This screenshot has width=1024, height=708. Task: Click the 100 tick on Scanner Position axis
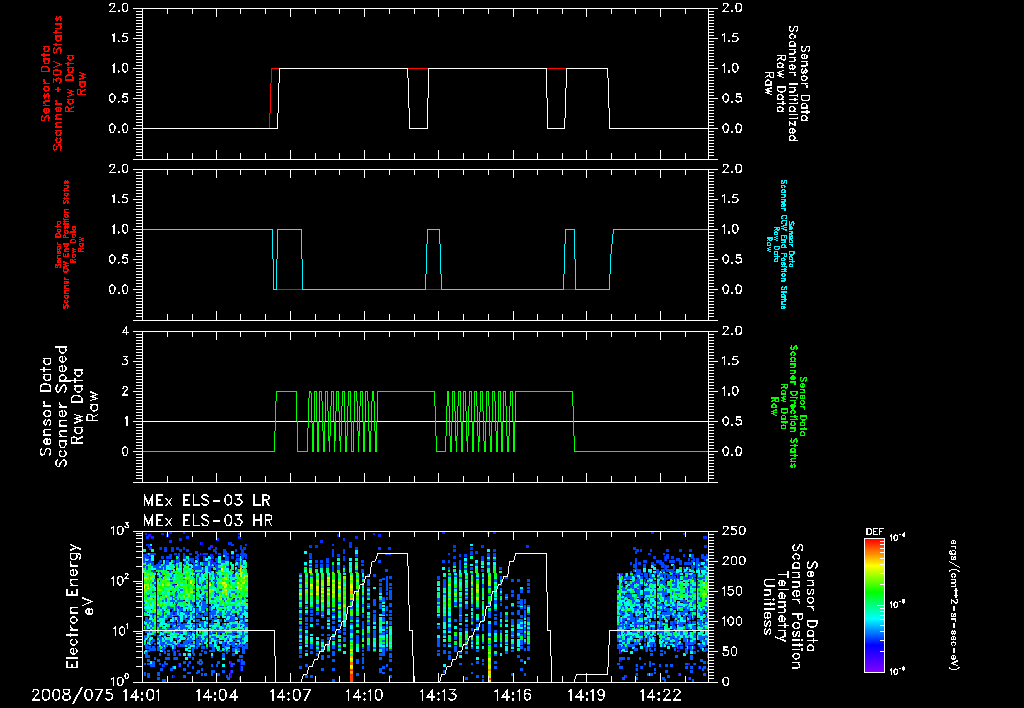click(734, 621)
